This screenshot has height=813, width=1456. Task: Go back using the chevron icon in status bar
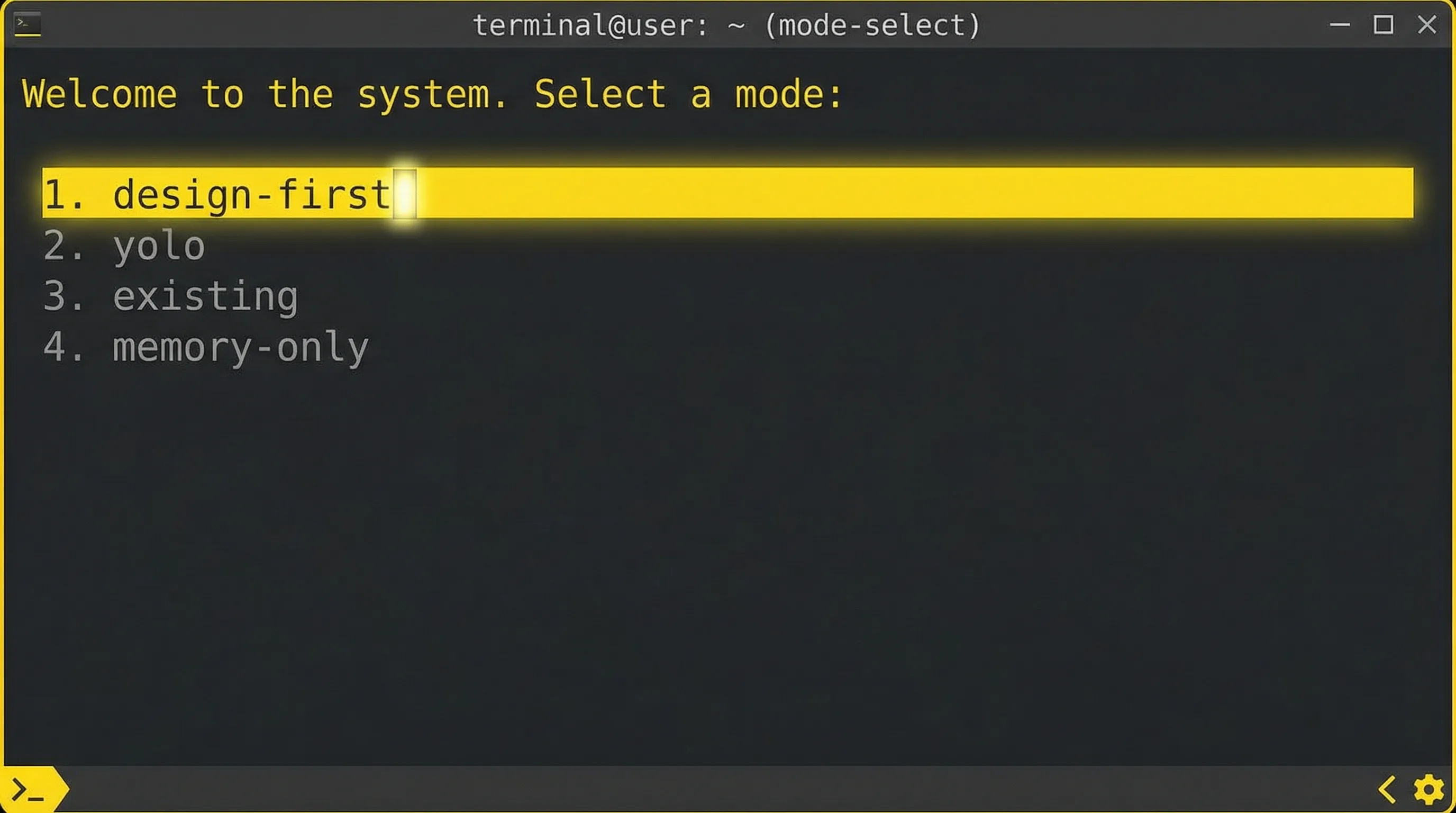(x=1386, y=788)
